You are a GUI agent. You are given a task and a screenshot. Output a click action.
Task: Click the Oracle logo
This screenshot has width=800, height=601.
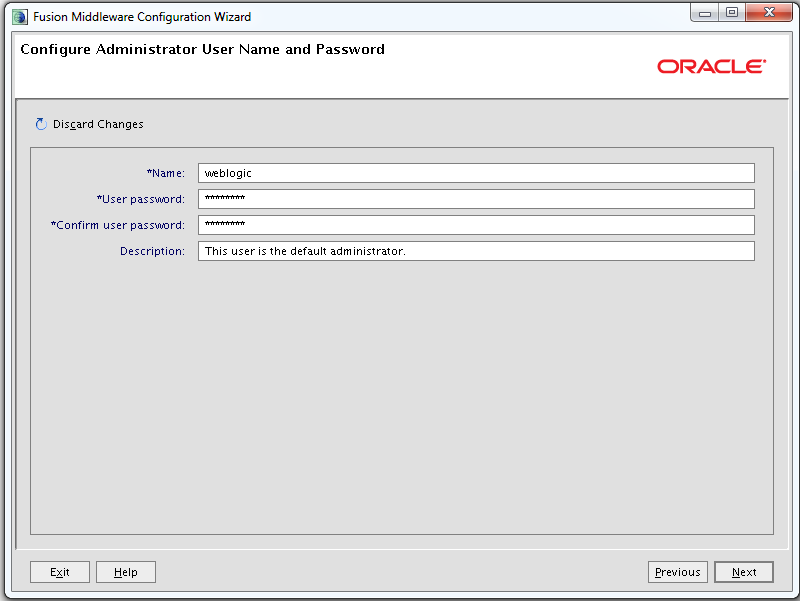point(711,66)
